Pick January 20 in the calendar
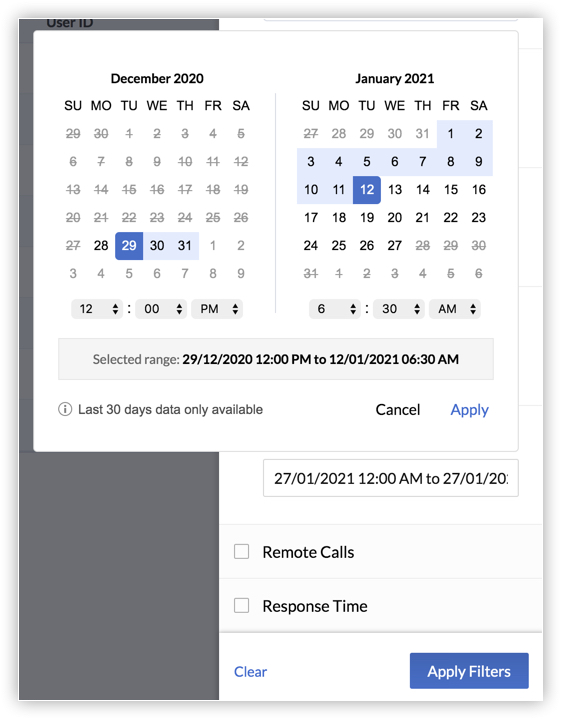The image size is (561, 719). pos(394,218)
